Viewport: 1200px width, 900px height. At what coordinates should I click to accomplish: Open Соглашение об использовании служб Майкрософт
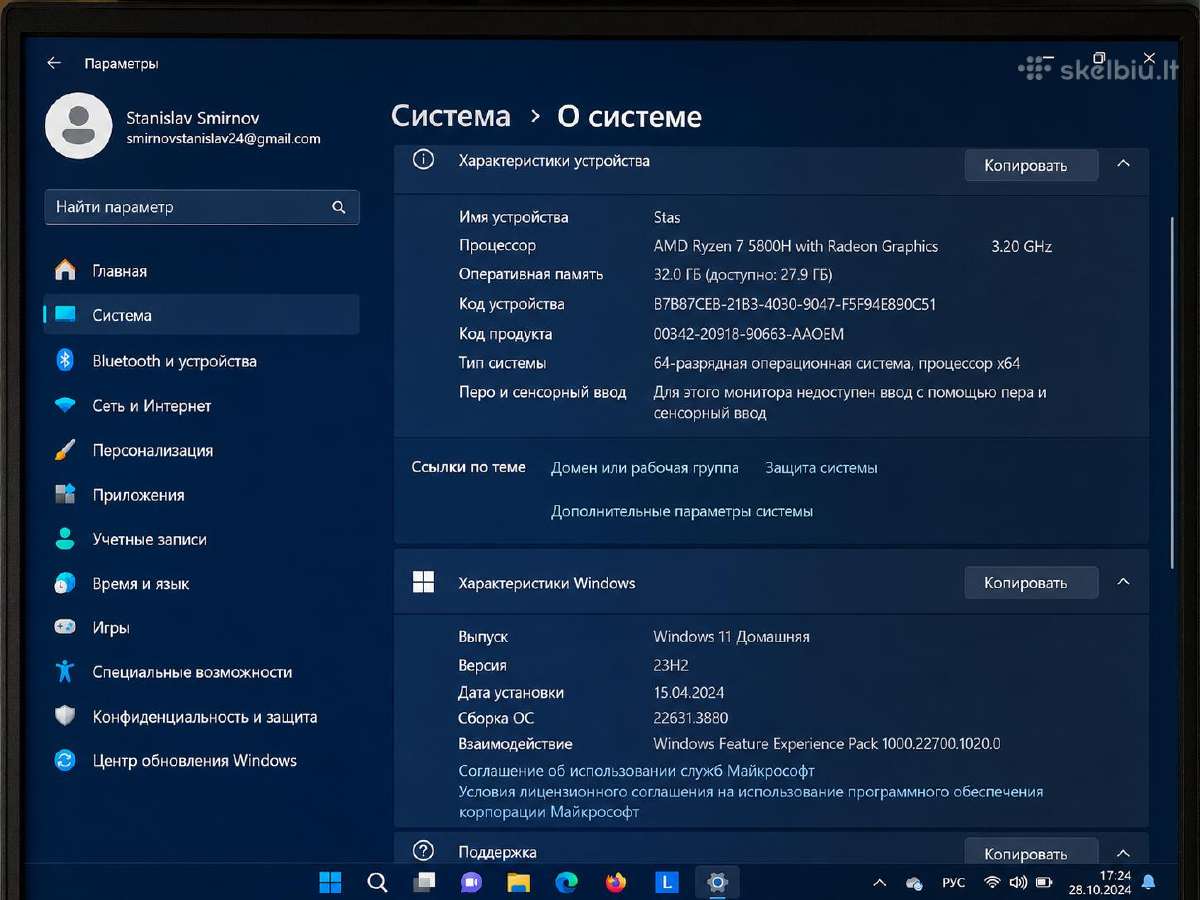click(636, 771)
